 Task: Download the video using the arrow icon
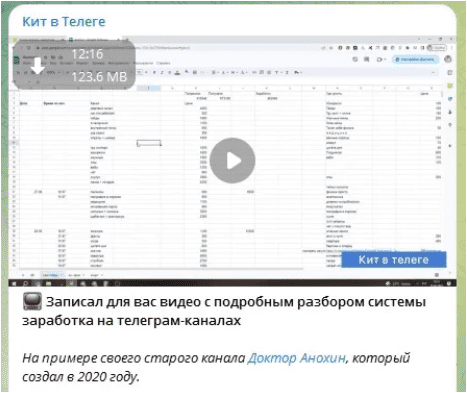(38, 66)
